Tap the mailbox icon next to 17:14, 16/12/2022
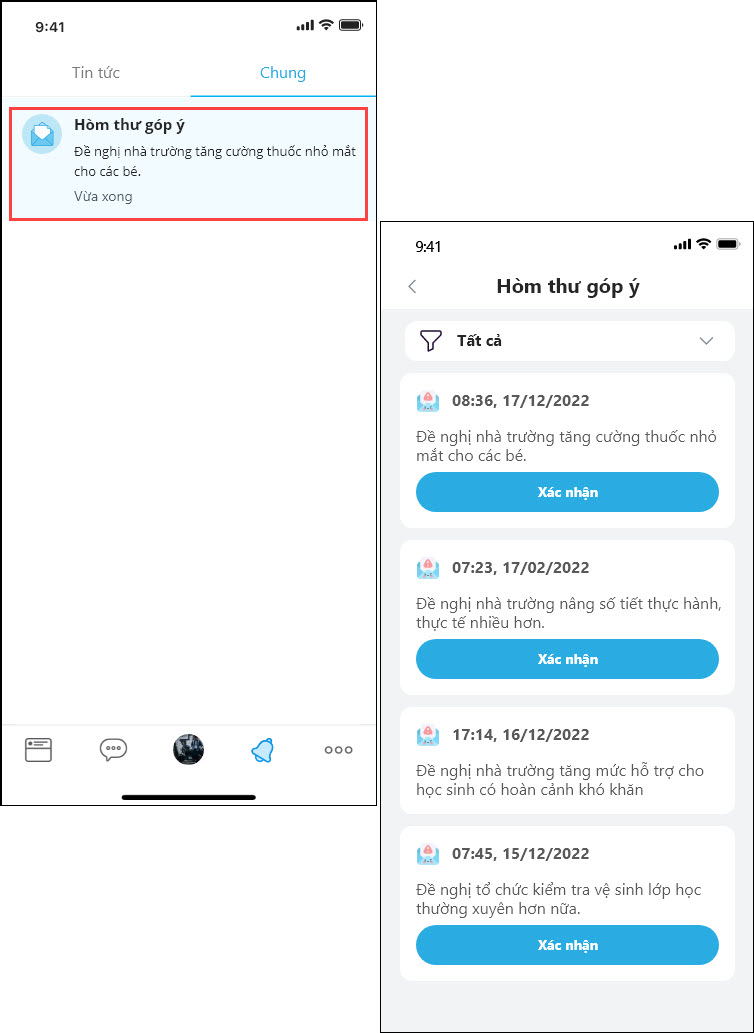Viewport: 754px width, 1033px height. point(428,735)
